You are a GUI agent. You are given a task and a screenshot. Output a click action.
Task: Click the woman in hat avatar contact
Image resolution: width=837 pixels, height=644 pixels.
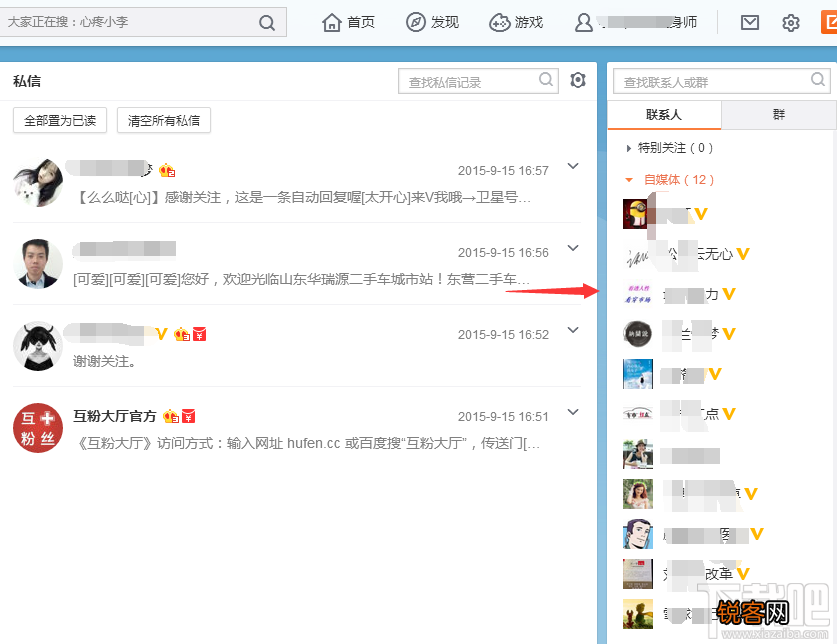coord(637,454)
